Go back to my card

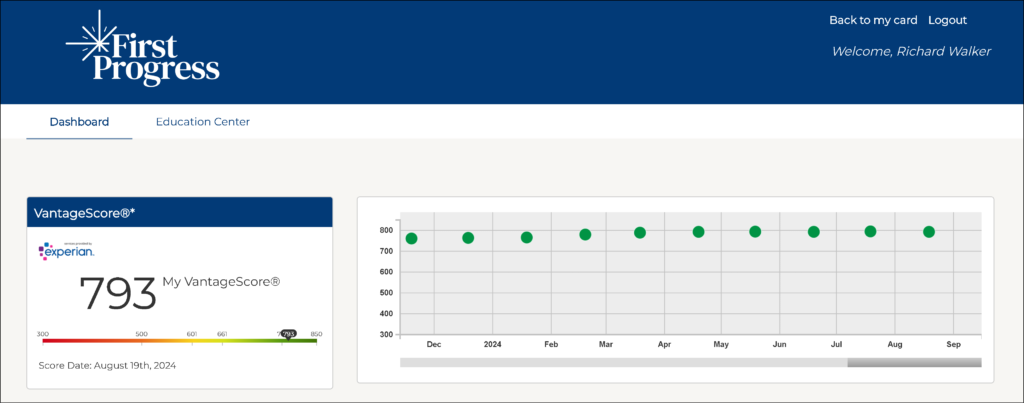pyautogui.click(x=873, y=20)
